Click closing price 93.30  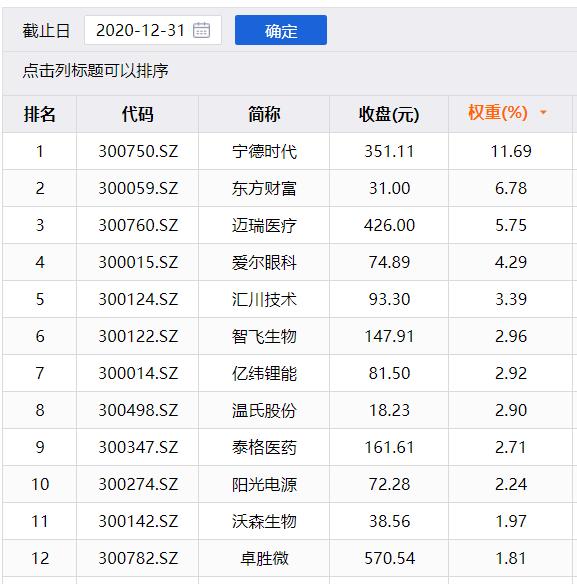click(x=389, y=299)
